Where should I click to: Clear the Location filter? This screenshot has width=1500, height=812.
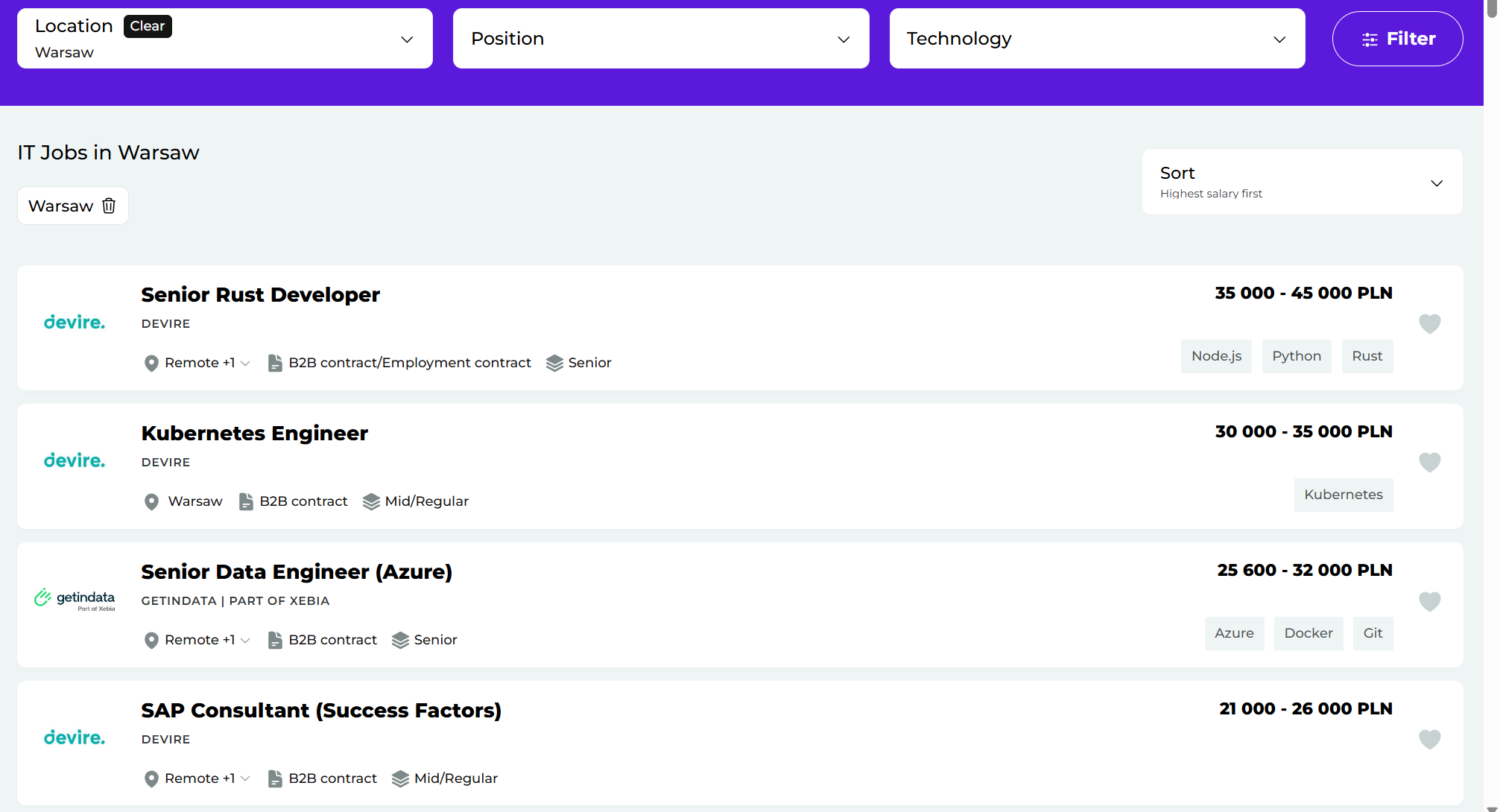[148, 26]
